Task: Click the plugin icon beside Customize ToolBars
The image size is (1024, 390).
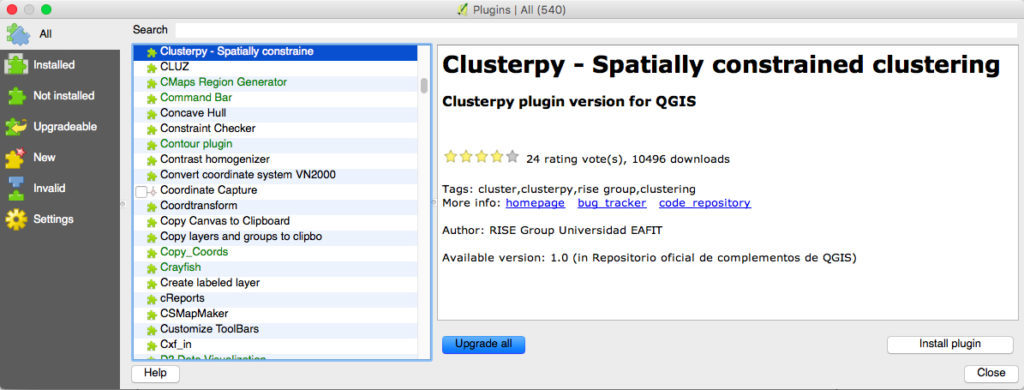Action: click(152, 330)
